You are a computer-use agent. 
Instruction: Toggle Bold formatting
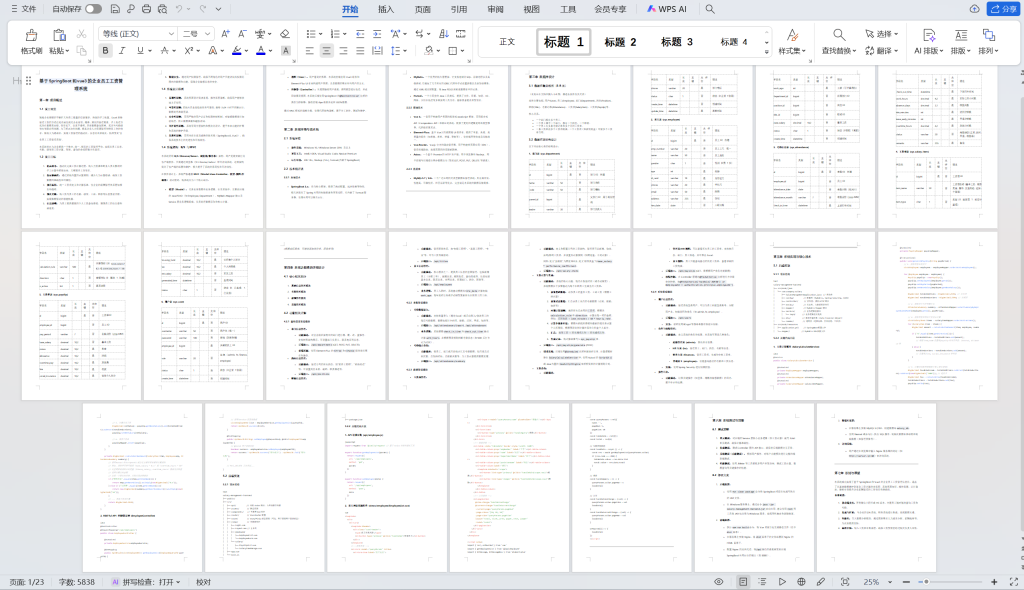pos(105,50)
